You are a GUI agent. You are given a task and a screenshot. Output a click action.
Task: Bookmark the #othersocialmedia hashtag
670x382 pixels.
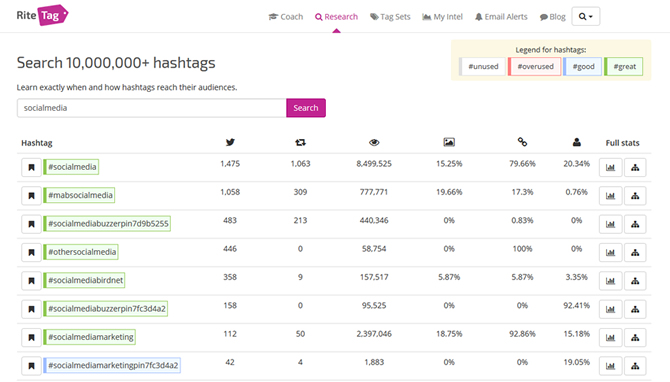pos(31,253)
